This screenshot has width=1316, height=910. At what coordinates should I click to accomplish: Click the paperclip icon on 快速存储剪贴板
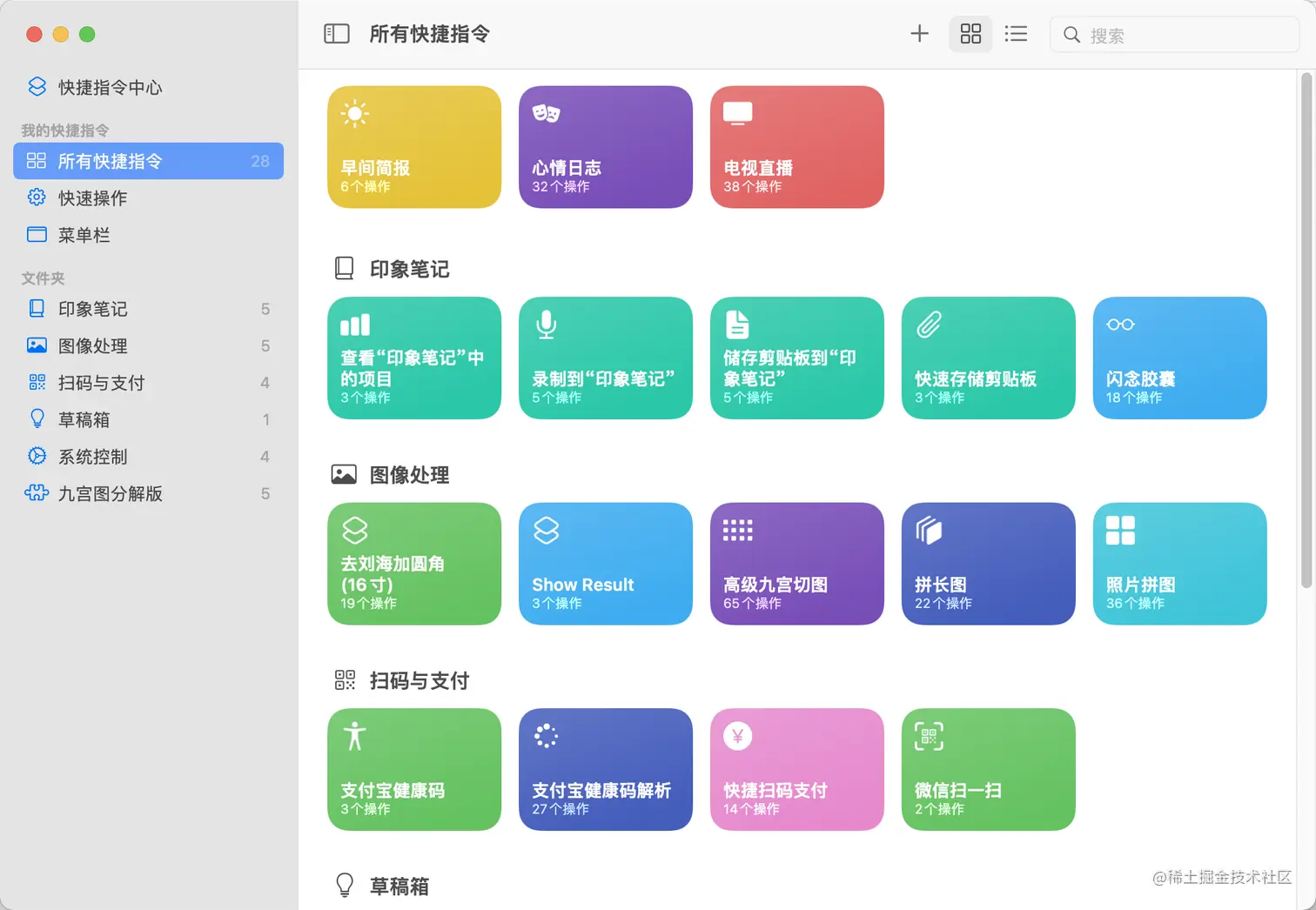click(929, 325)
